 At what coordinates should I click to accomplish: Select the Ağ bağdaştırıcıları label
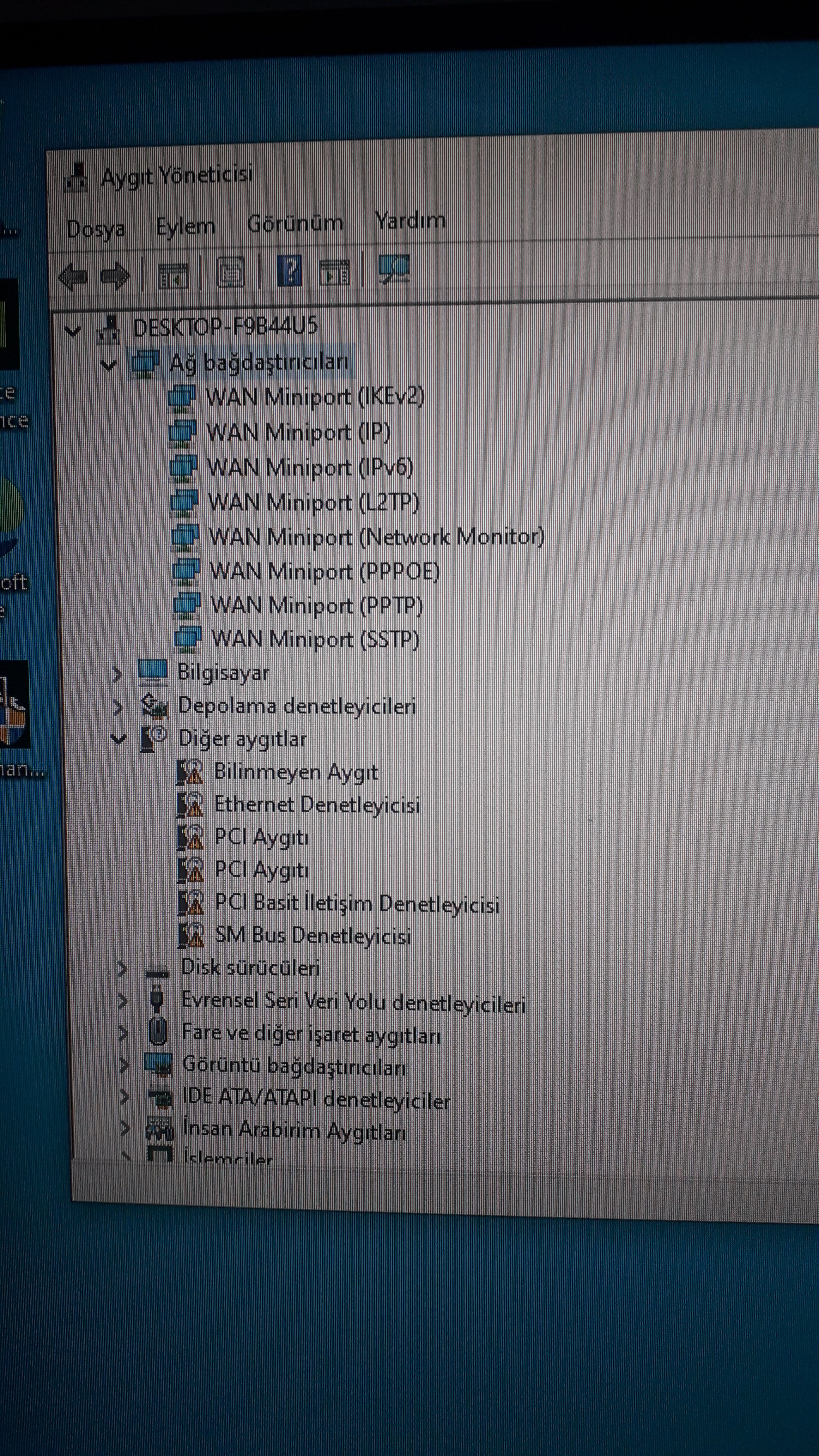[x=259, y=363]
